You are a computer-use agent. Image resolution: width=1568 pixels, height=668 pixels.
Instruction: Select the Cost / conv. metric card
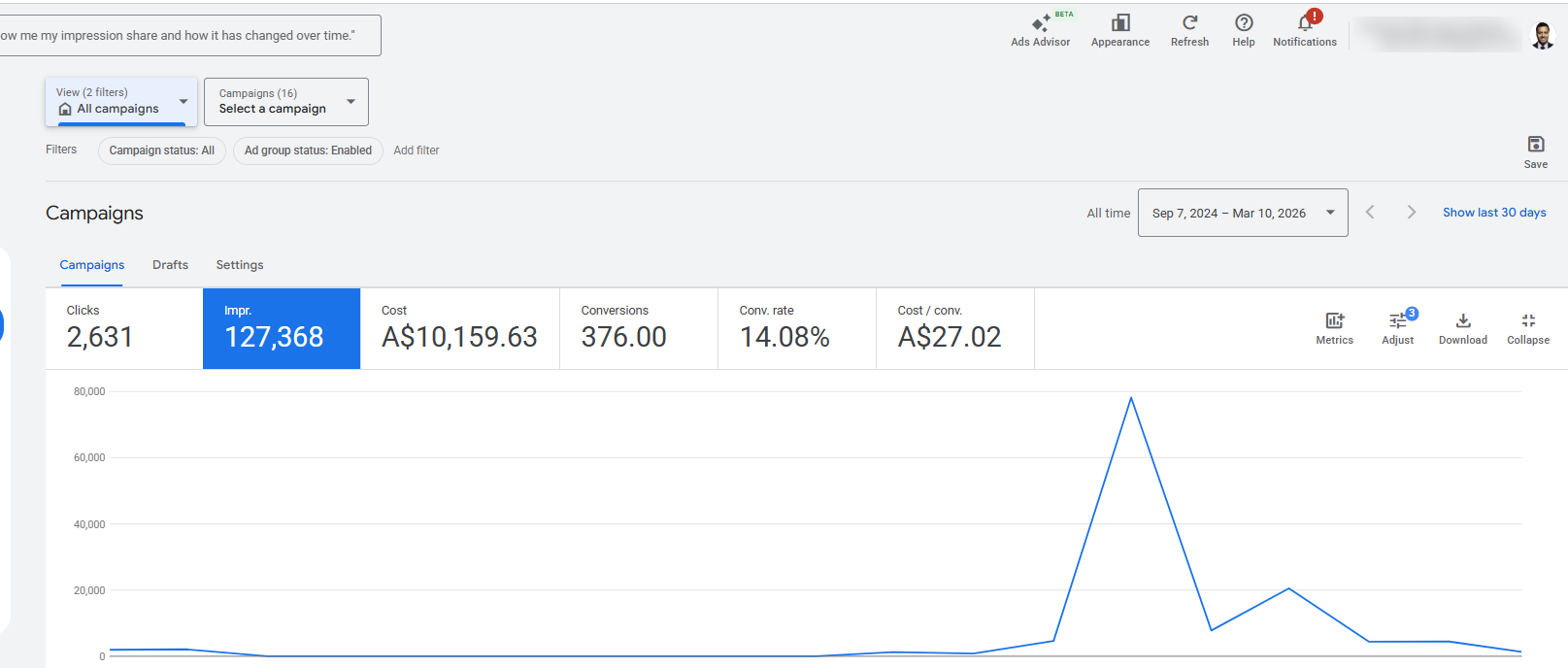pyautogui.click(x=955, y=328)
